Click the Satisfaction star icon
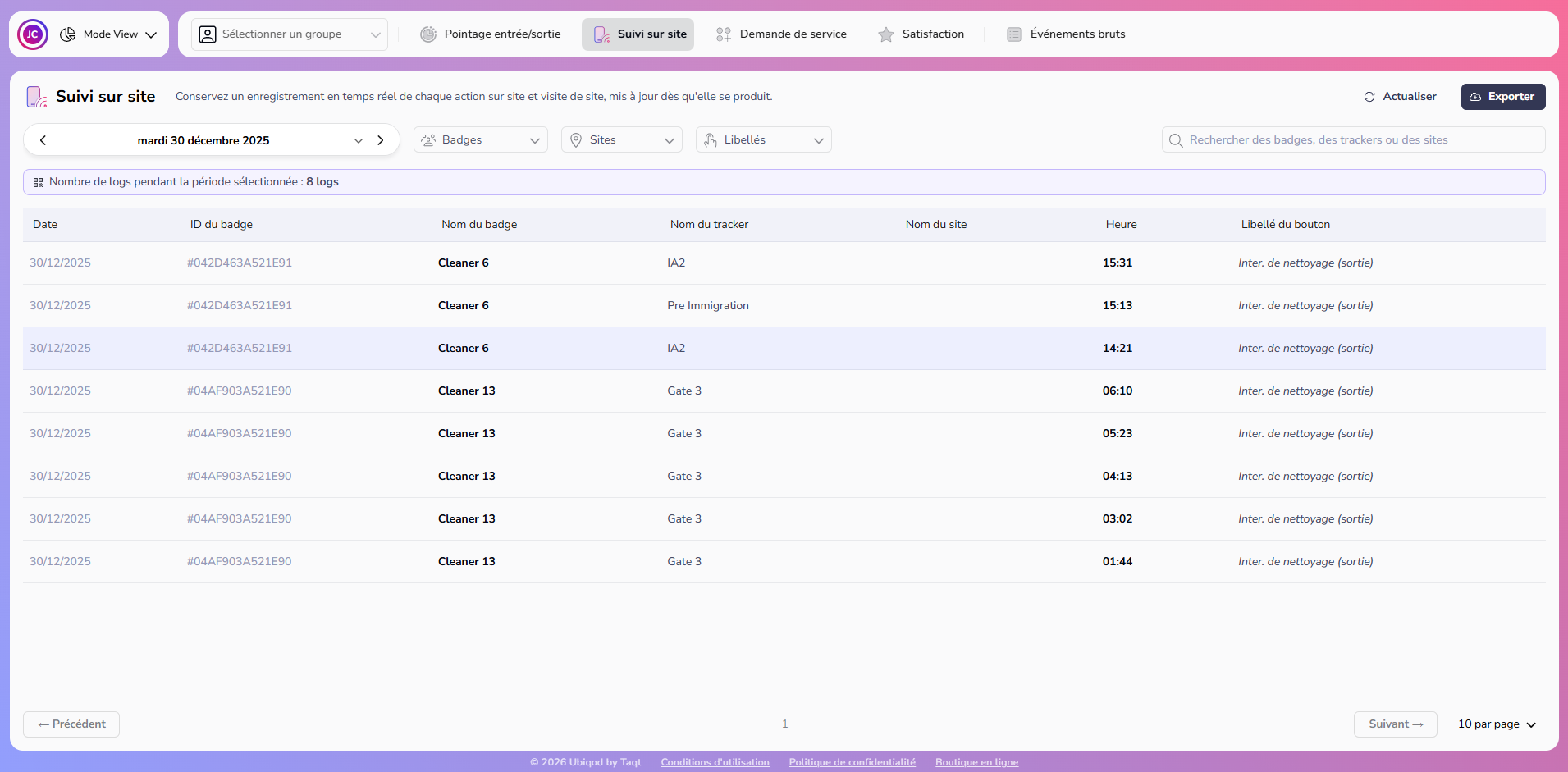This screenshot has width=1568, height=772. coord(886,34)
